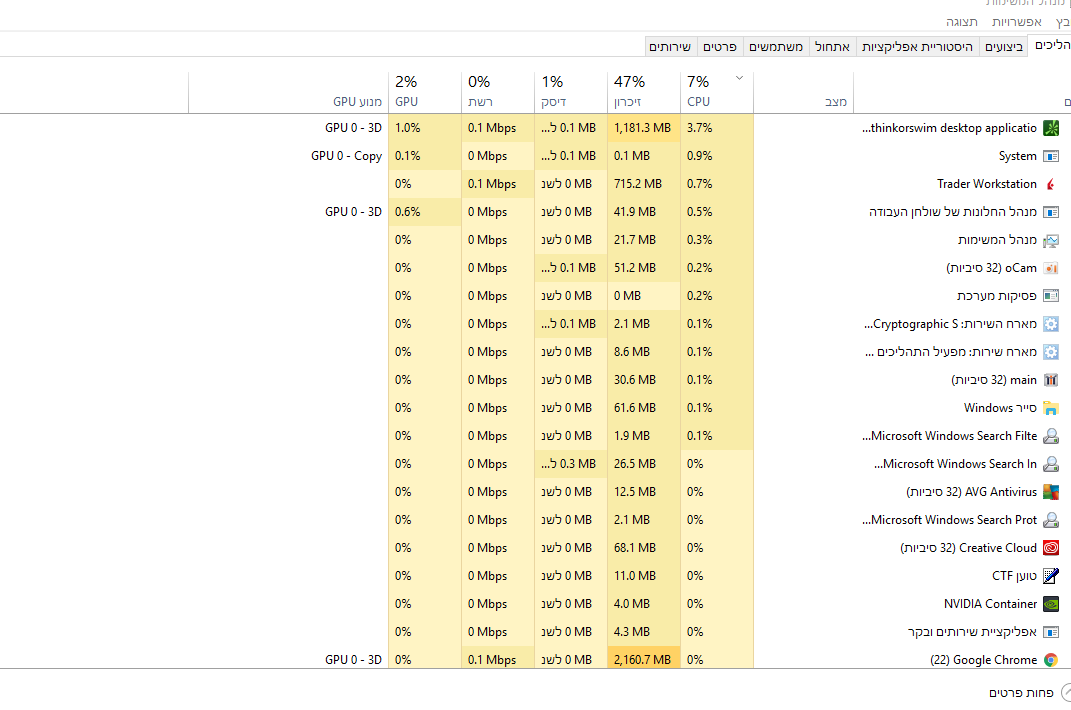Click the 61.6 MB memory cell
The image size is (1071, 710).
644,408
